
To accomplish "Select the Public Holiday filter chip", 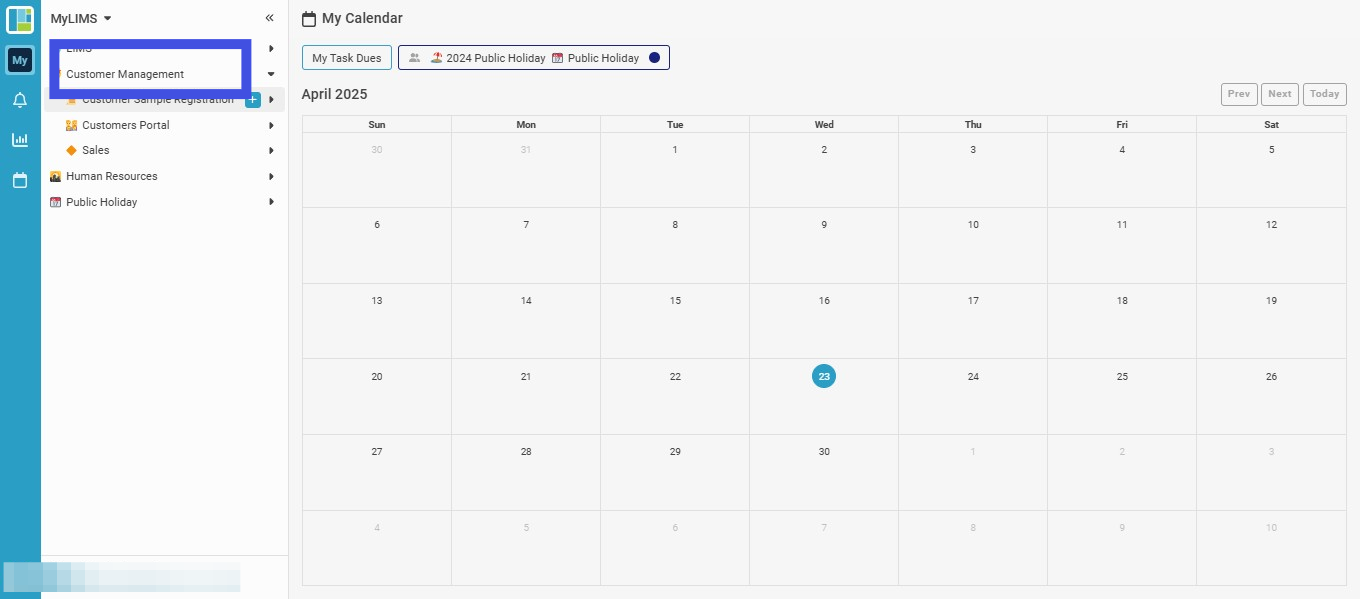I will [596, 58].
